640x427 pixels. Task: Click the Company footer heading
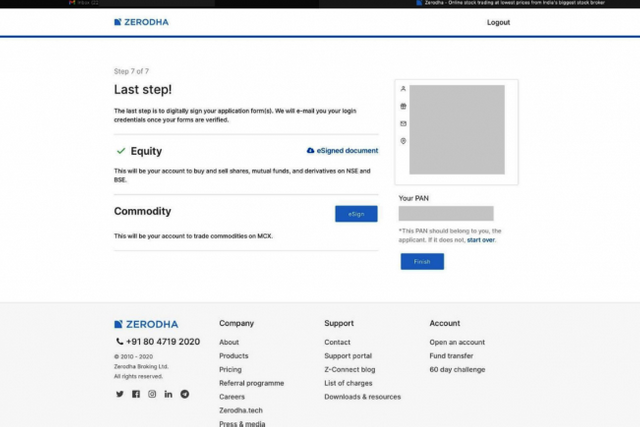[236, 323]
